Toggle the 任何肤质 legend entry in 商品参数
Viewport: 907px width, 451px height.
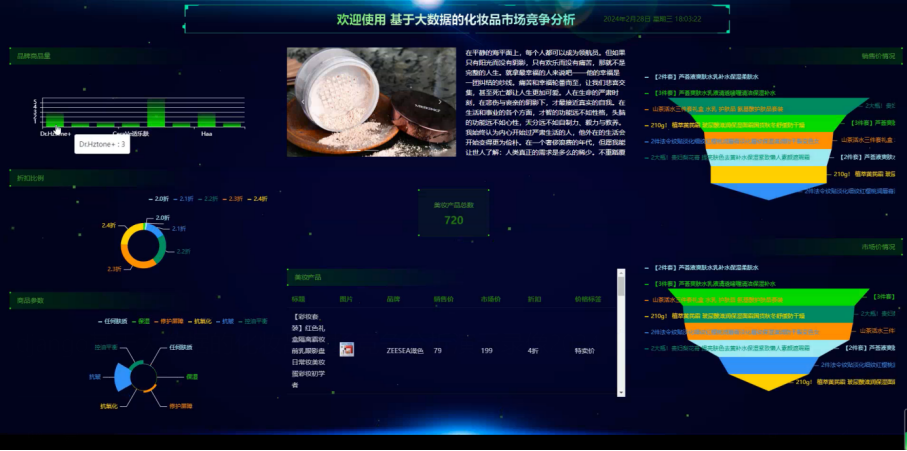[x=113, y=321]
